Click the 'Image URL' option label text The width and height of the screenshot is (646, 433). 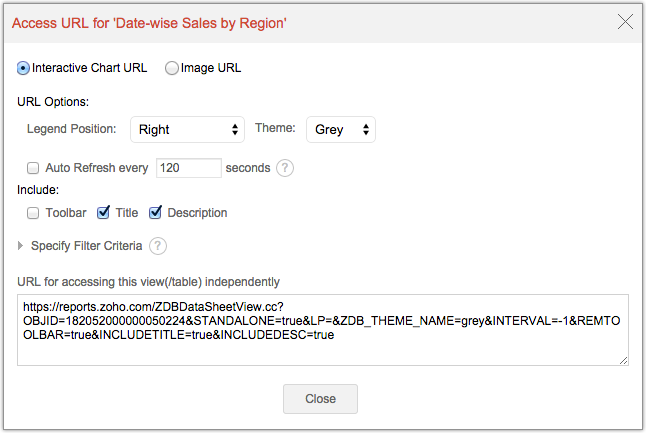pos(211,68)
